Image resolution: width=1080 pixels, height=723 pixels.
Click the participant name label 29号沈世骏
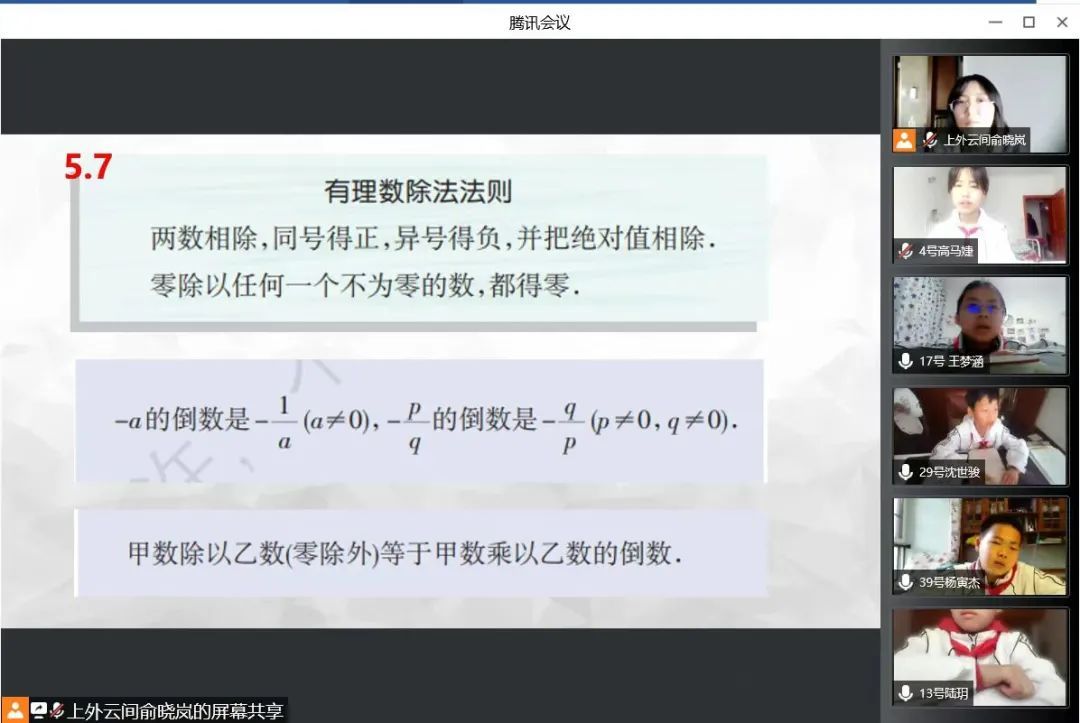[x=949, y=472]
